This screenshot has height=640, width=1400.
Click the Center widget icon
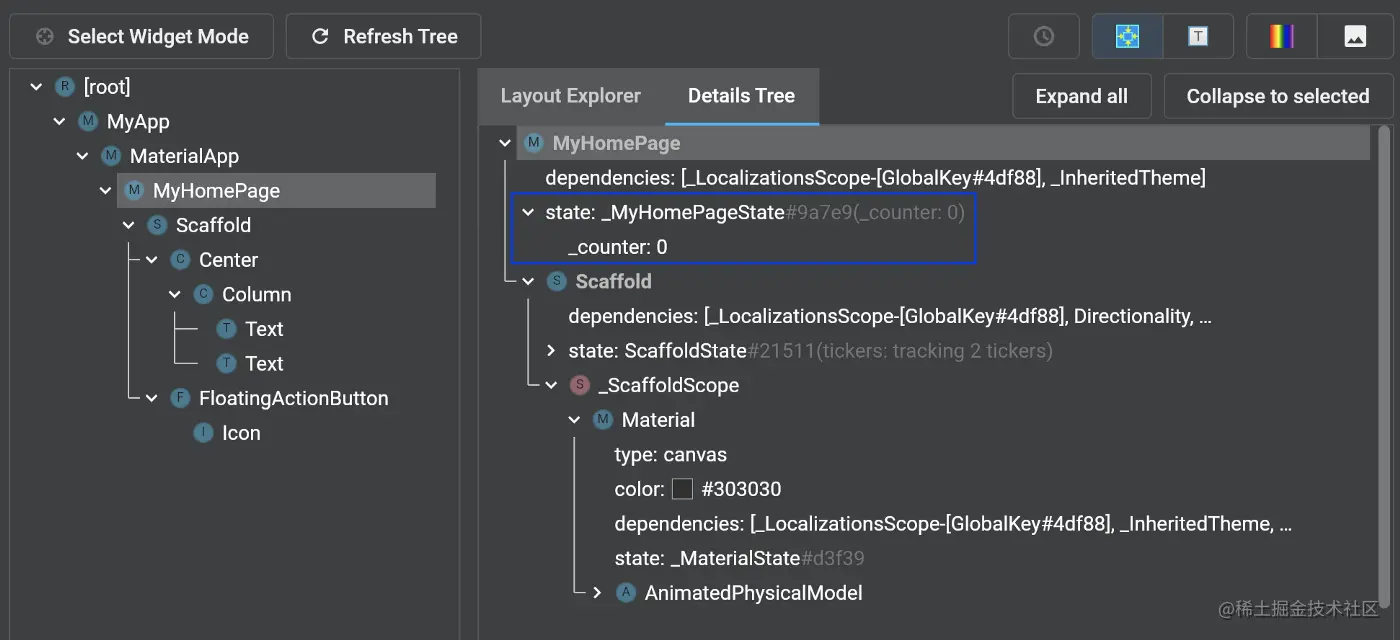pyautogui.click(x=180, y=260)
